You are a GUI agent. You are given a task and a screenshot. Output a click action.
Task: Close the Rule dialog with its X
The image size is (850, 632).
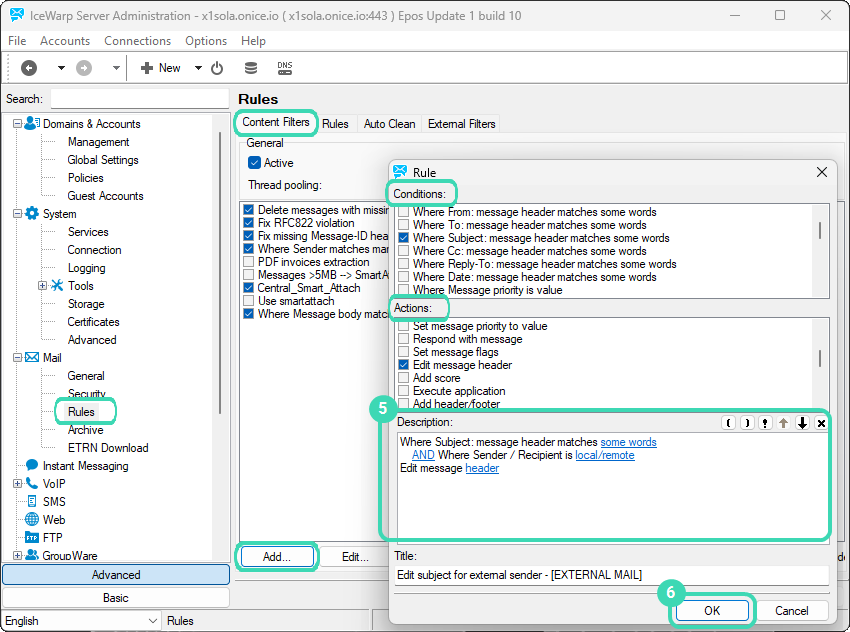[x=822, y=172]
